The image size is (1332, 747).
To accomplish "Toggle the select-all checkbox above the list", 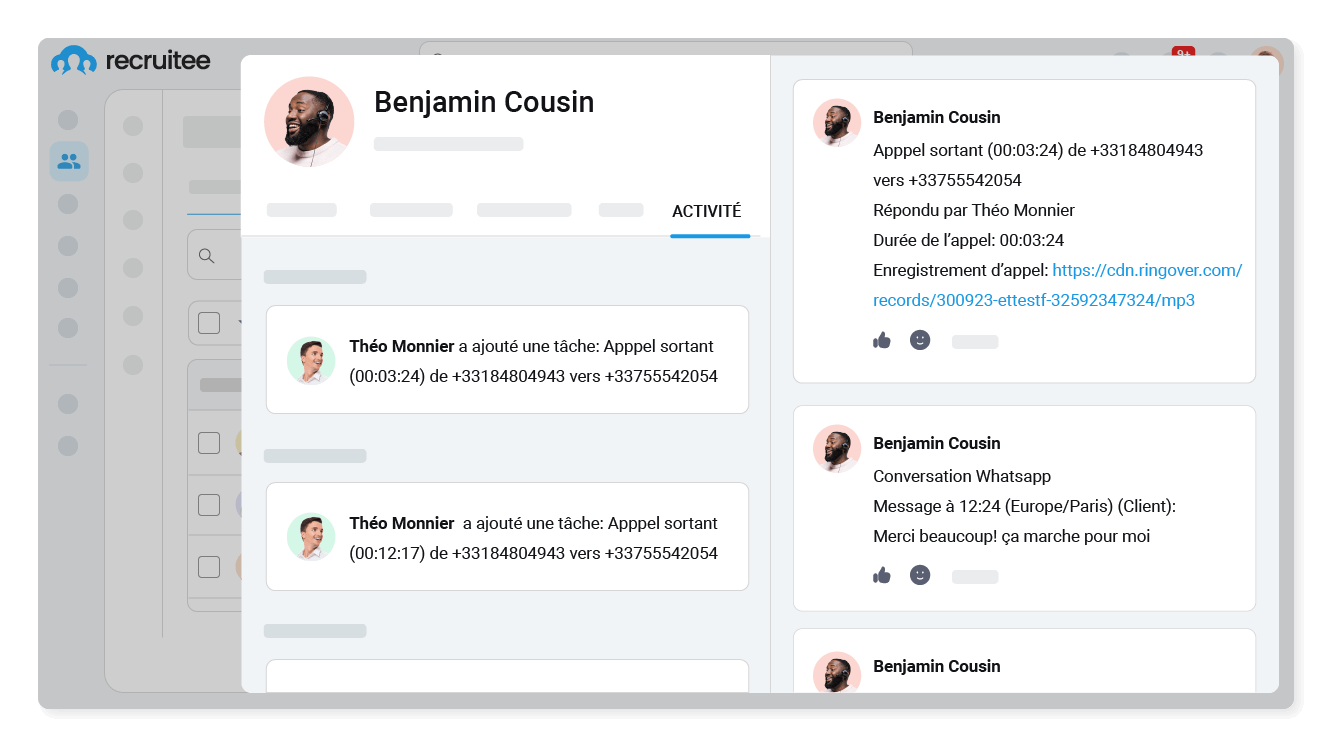I will click(209, 323).
